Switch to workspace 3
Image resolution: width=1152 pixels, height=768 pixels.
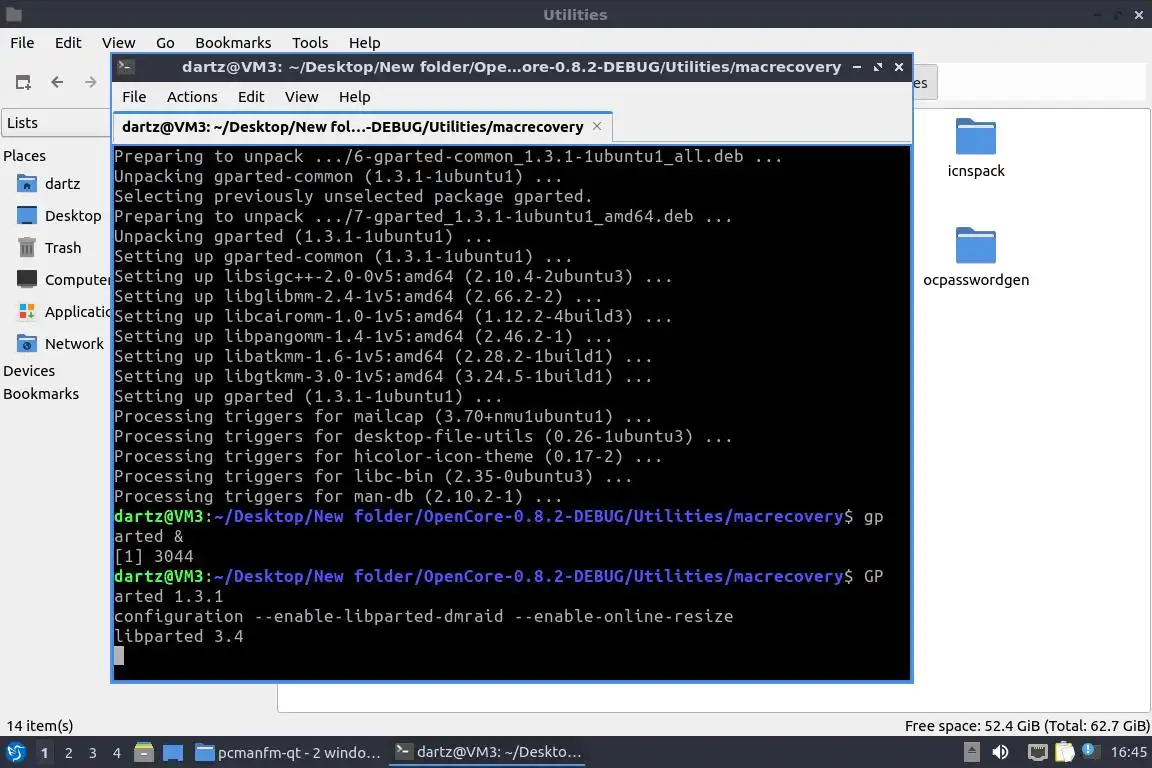93,753
